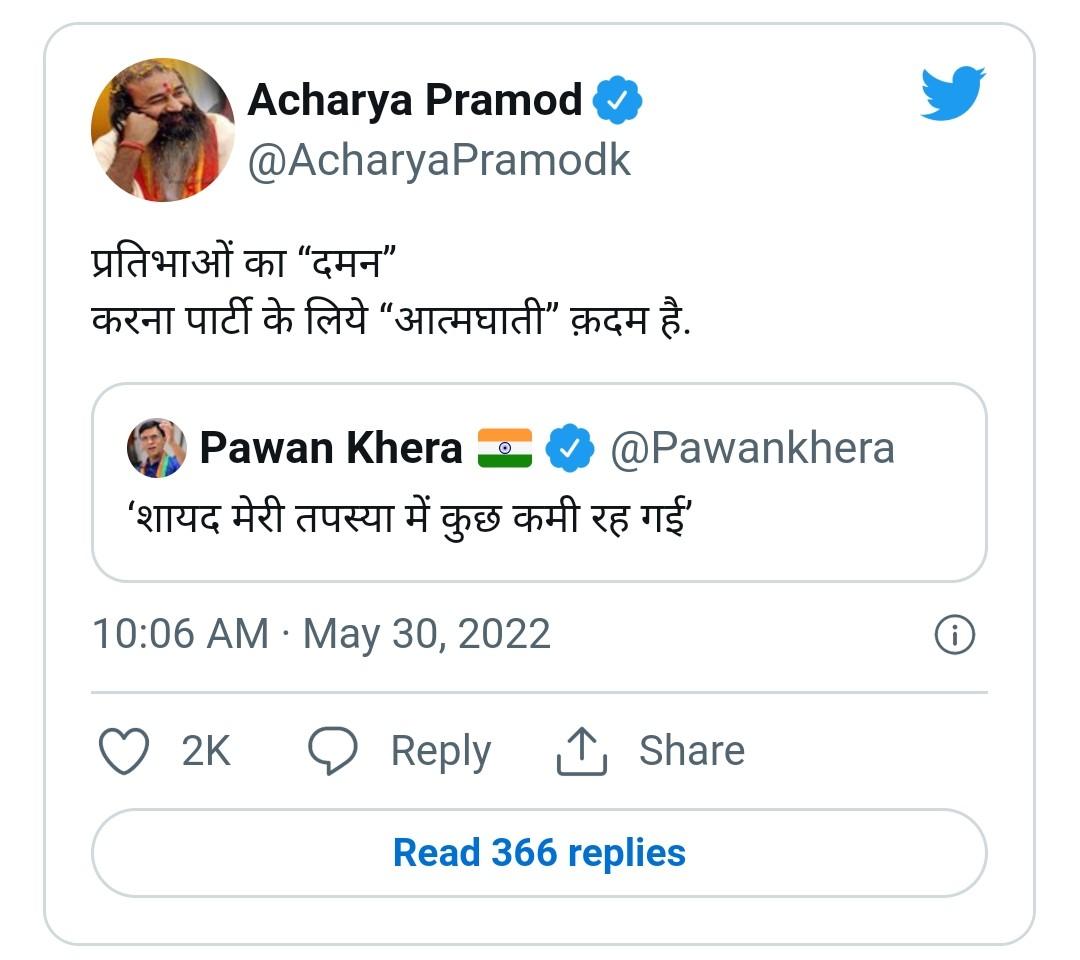
Task: Open Acharya Pramod's profile picture
Action: coord(163,129)
